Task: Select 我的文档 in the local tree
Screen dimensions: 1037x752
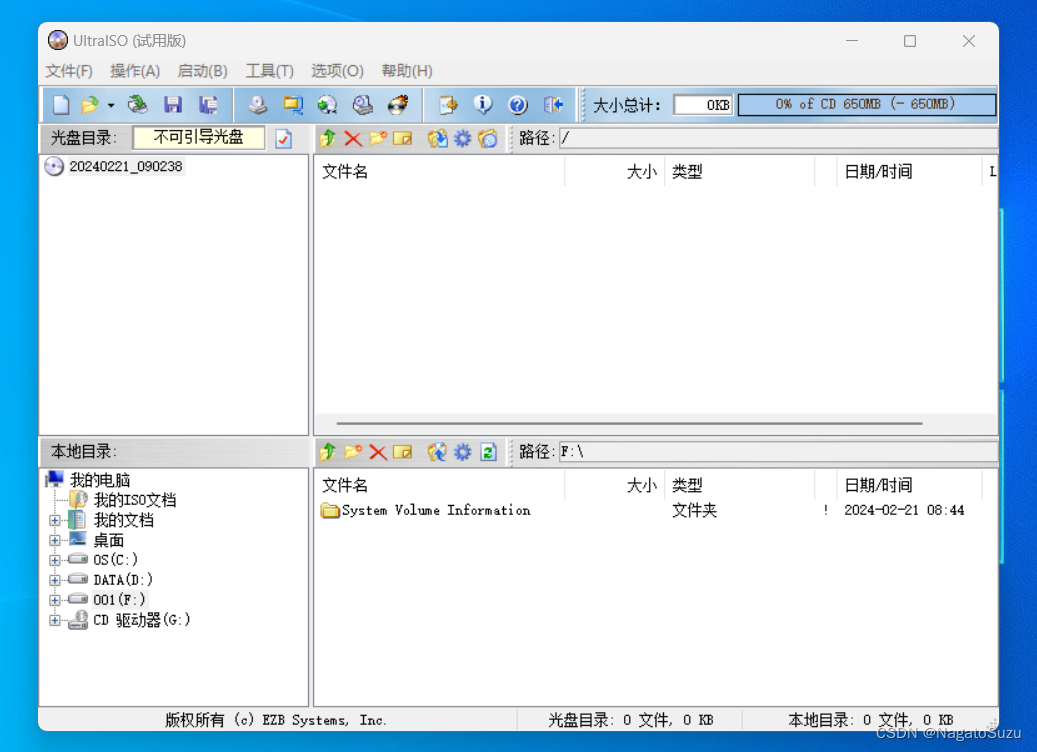Action: 124,521
